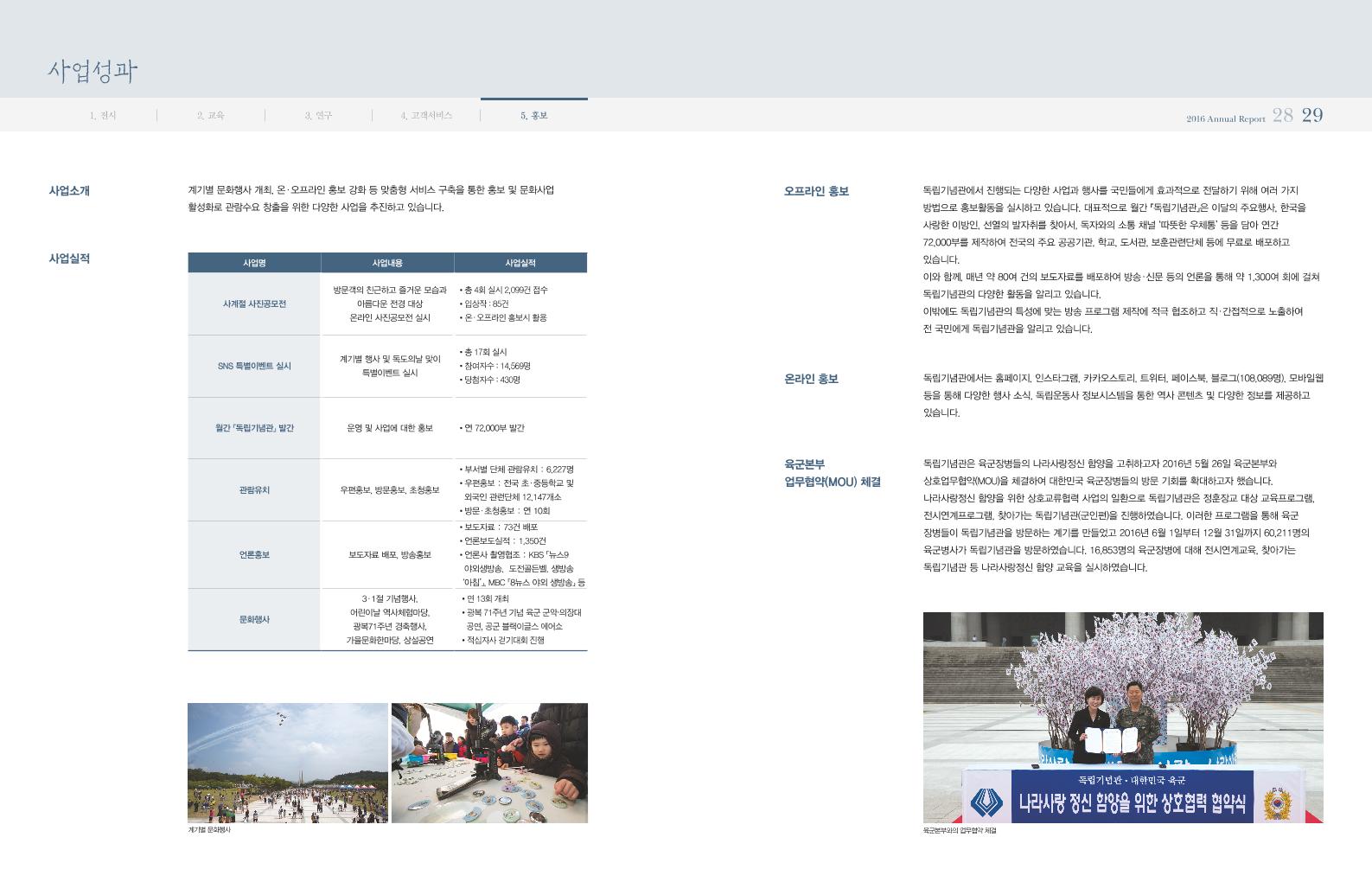
Task: Click the '총 17회 실시' entry
Action: click(483, 353)
